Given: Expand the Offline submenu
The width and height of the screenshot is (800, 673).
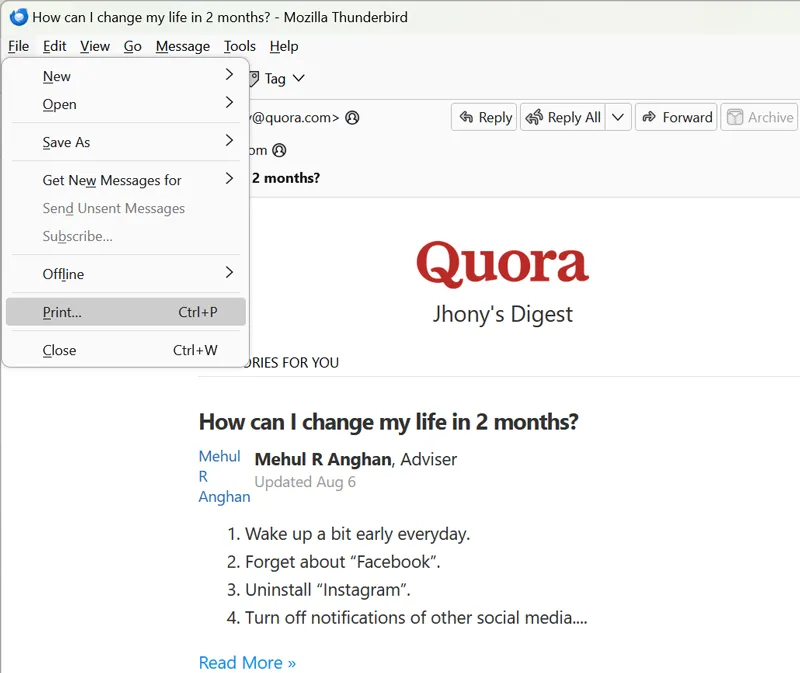Looking at the screenshot, I should [126, 274].
